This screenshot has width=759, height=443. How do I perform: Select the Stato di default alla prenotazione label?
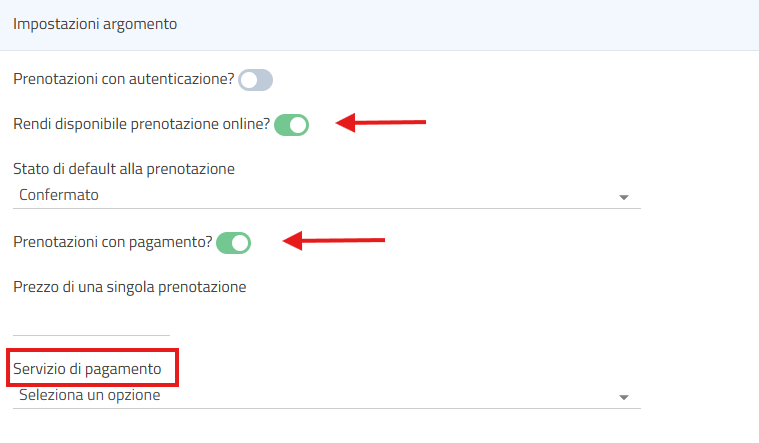124,169
